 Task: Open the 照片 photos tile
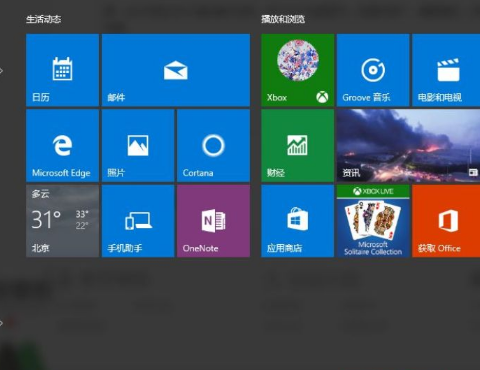(x=138, y=146)
